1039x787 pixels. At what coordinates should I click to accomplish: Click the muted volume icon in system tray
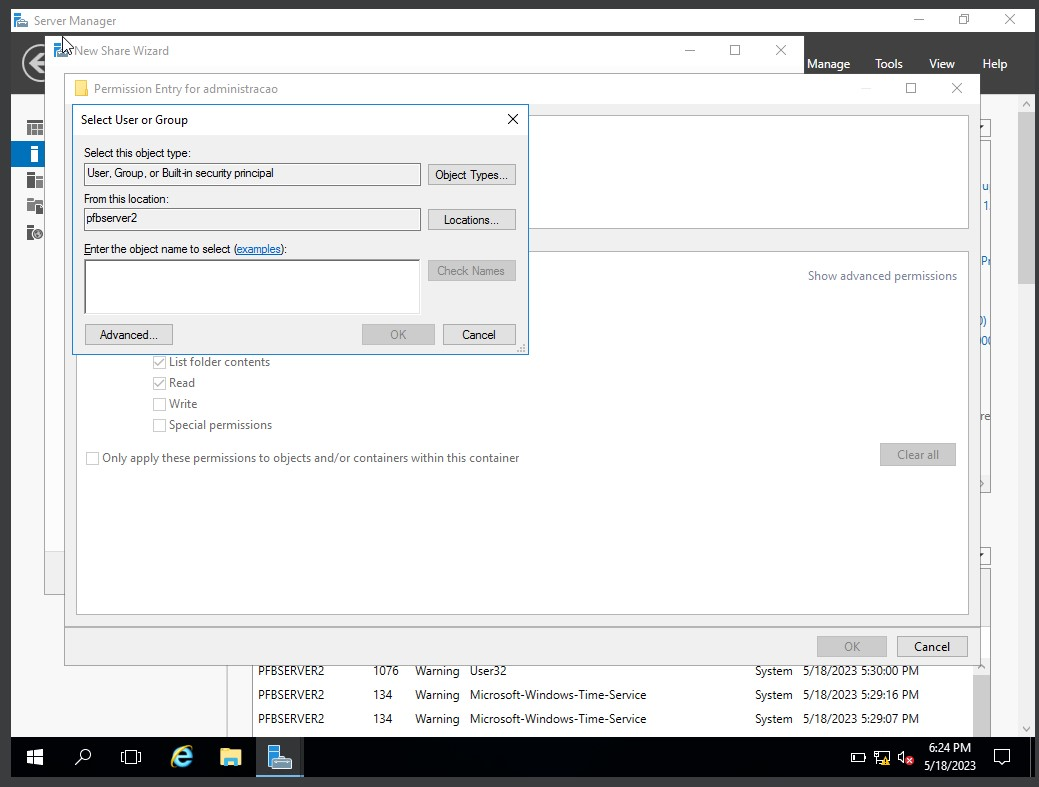(x=905, y=757)
